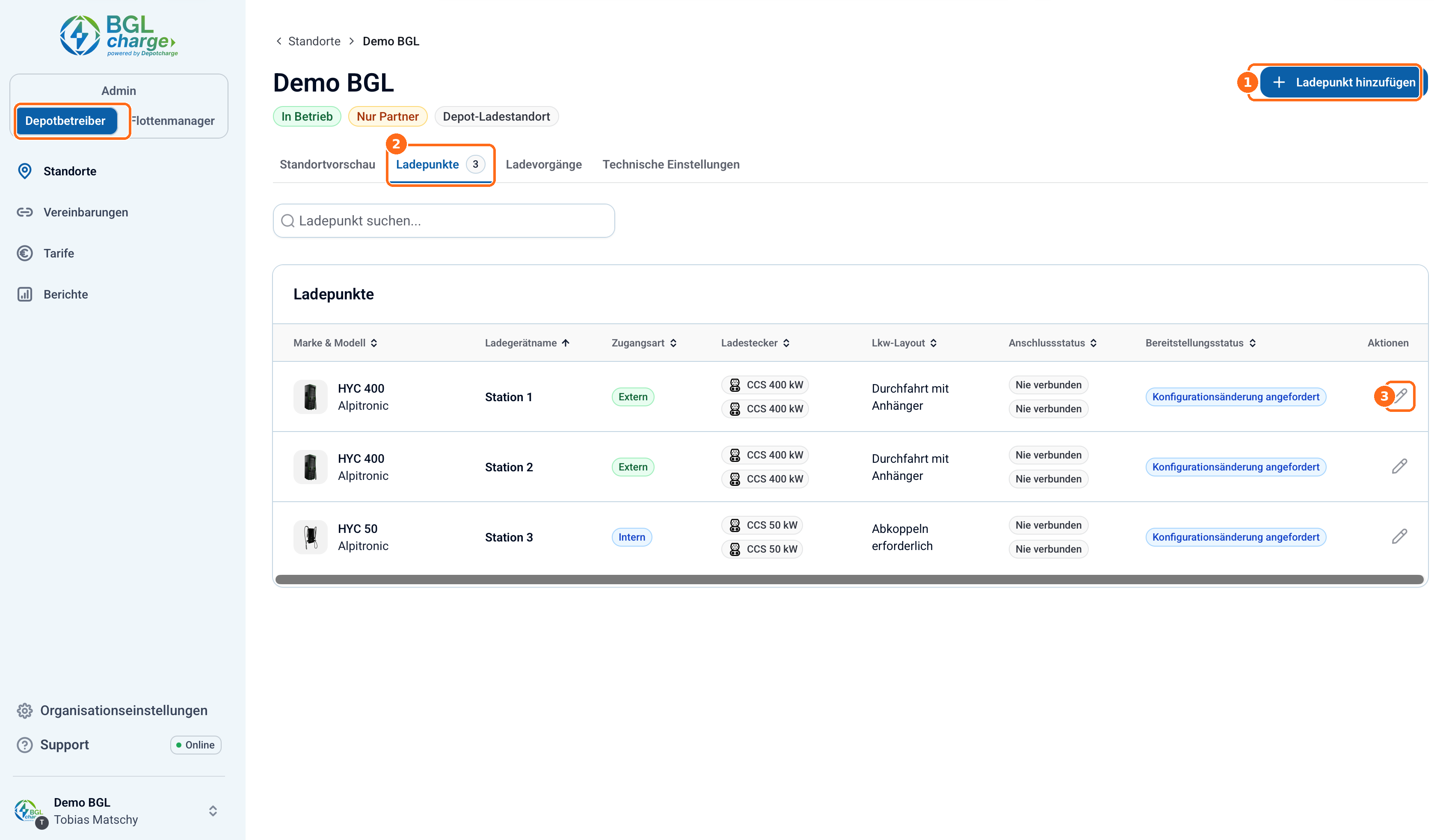Click the Extern badge for Station 1
Image resolution: width=1440 pixels, height=840 pixels.
[x=633, y=396]
